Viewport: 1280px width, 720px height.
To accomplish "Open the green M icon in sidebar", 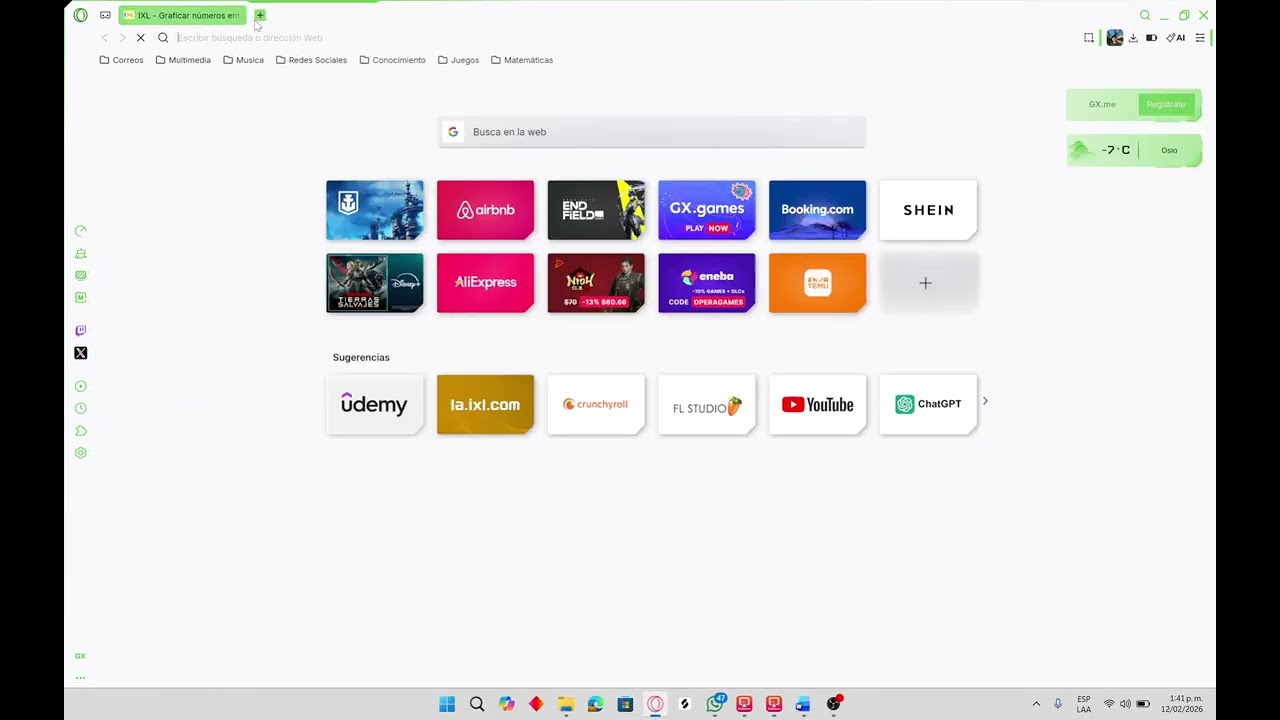I will click(x=81, y=297).
